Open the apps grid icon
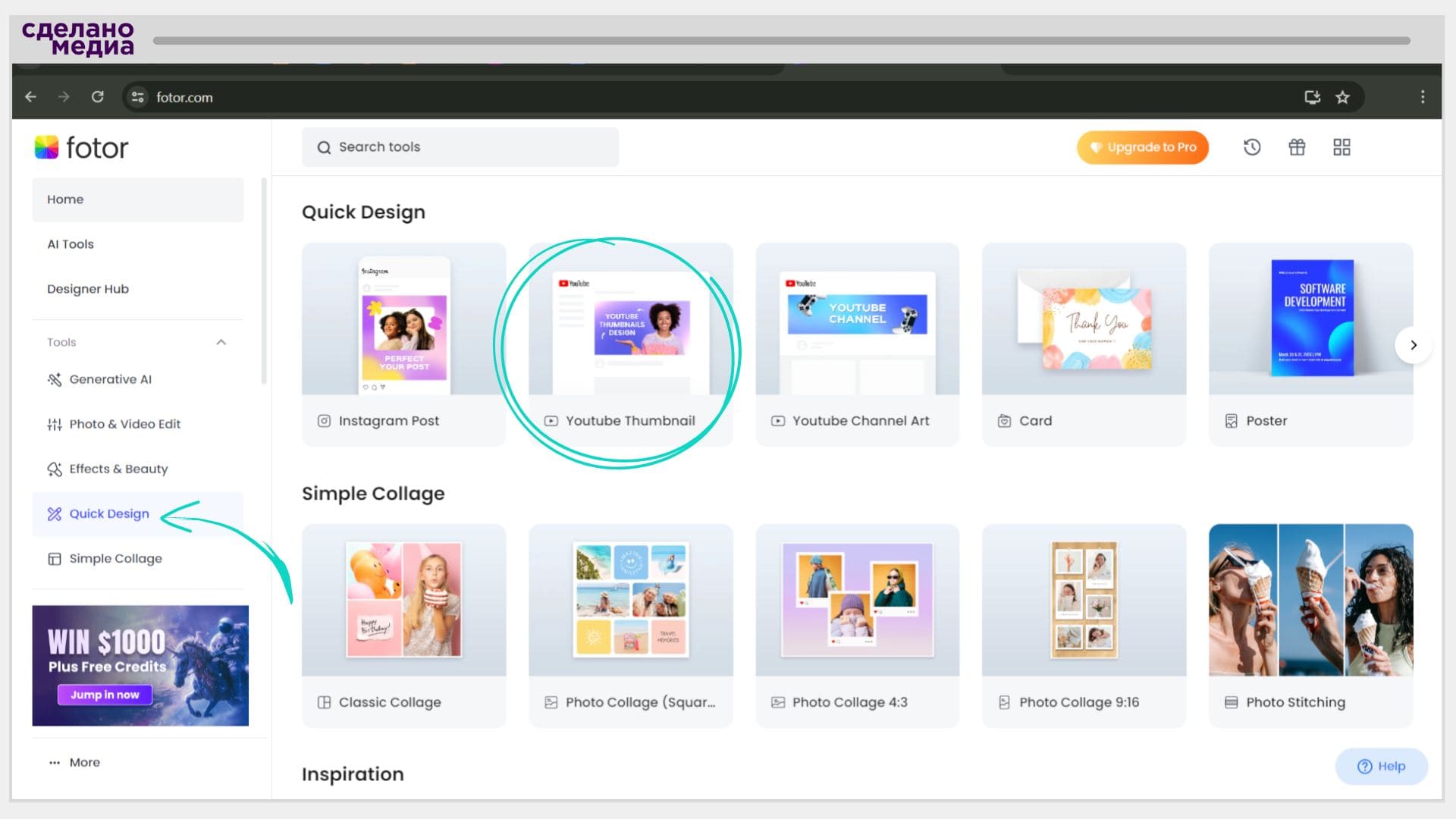This screenshot has height=819, width=1456. pos(1341,147)
